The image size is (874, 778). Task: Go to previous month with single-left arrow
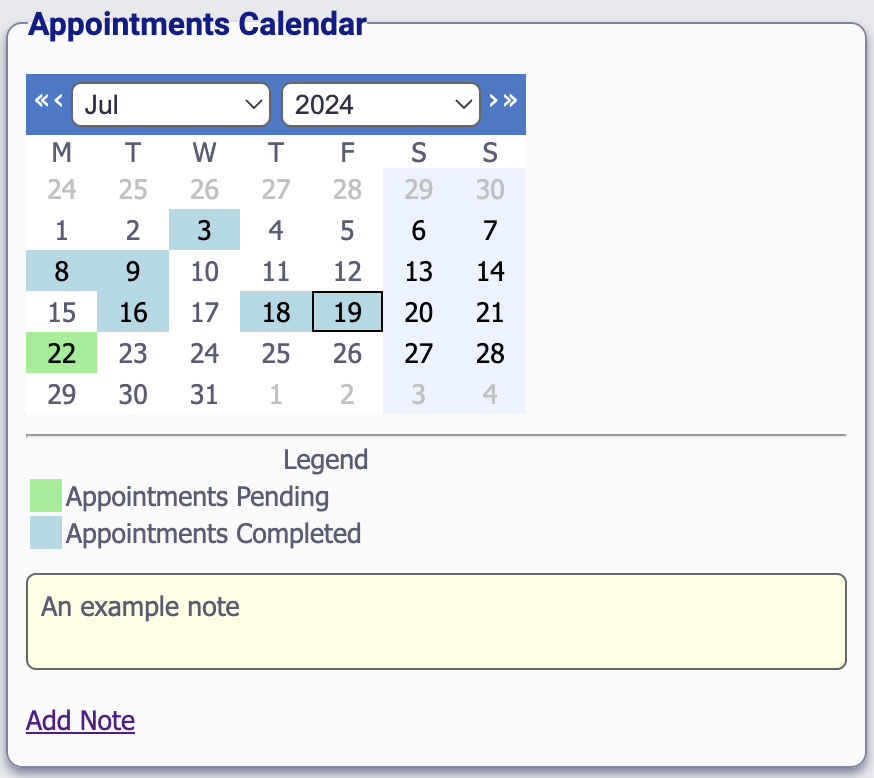(x=58, y=101)
